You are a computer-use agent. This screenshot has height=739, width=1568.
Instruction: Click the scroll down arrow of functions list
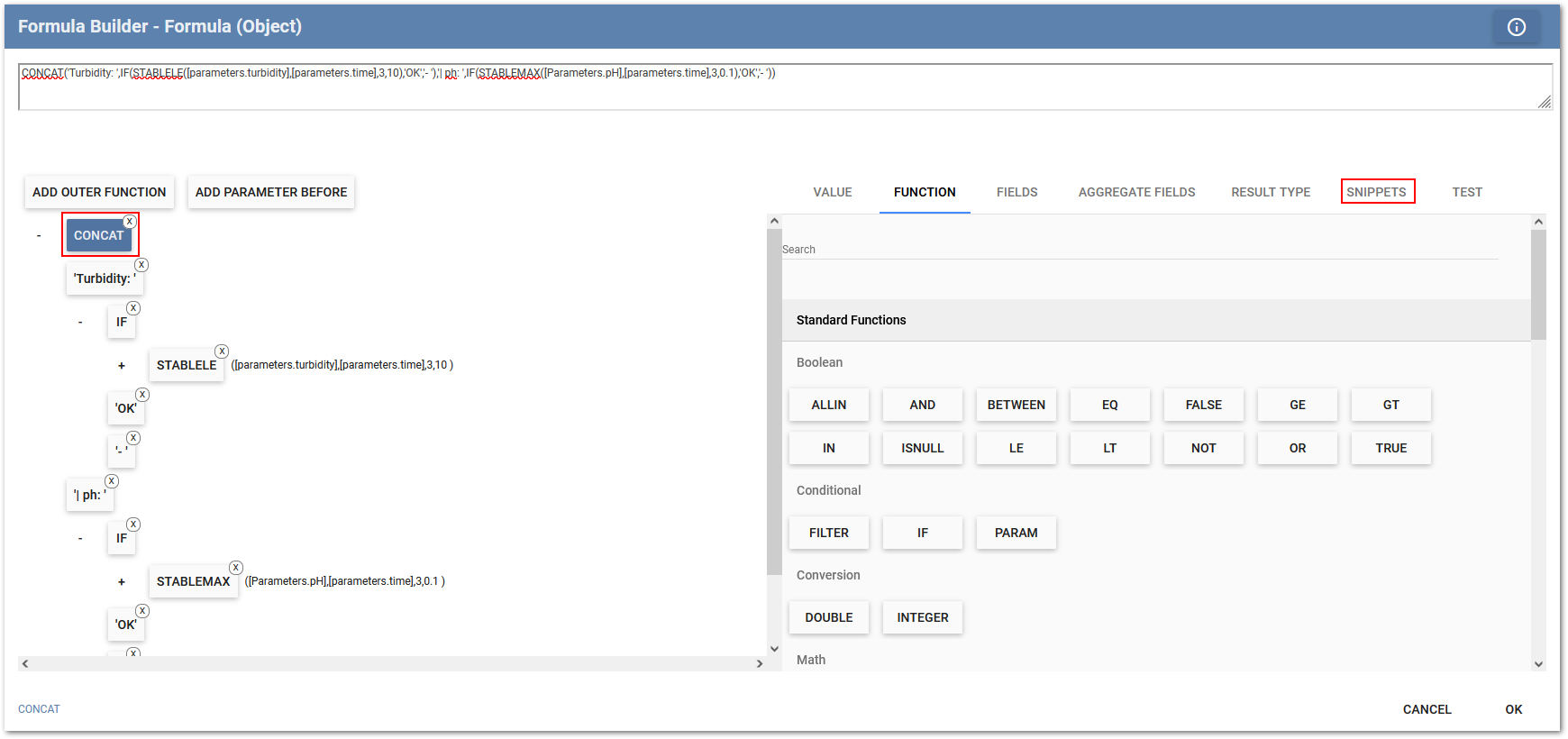1538,664
